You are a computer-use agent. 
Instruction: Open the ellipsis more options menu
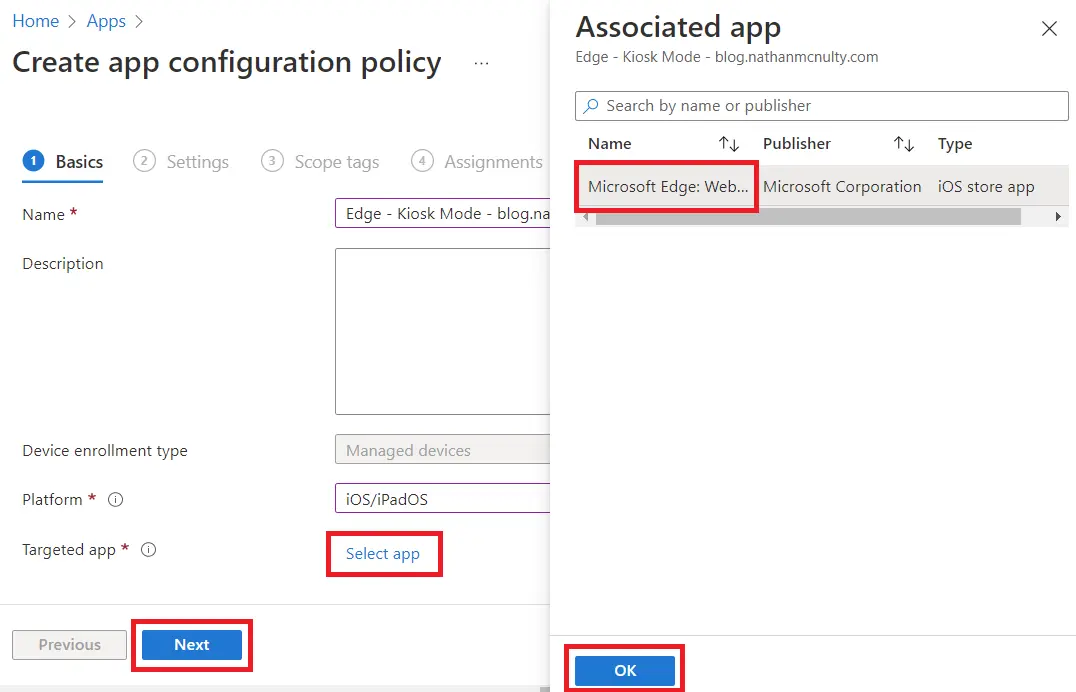pyautogui.click(x=482, y=63)
